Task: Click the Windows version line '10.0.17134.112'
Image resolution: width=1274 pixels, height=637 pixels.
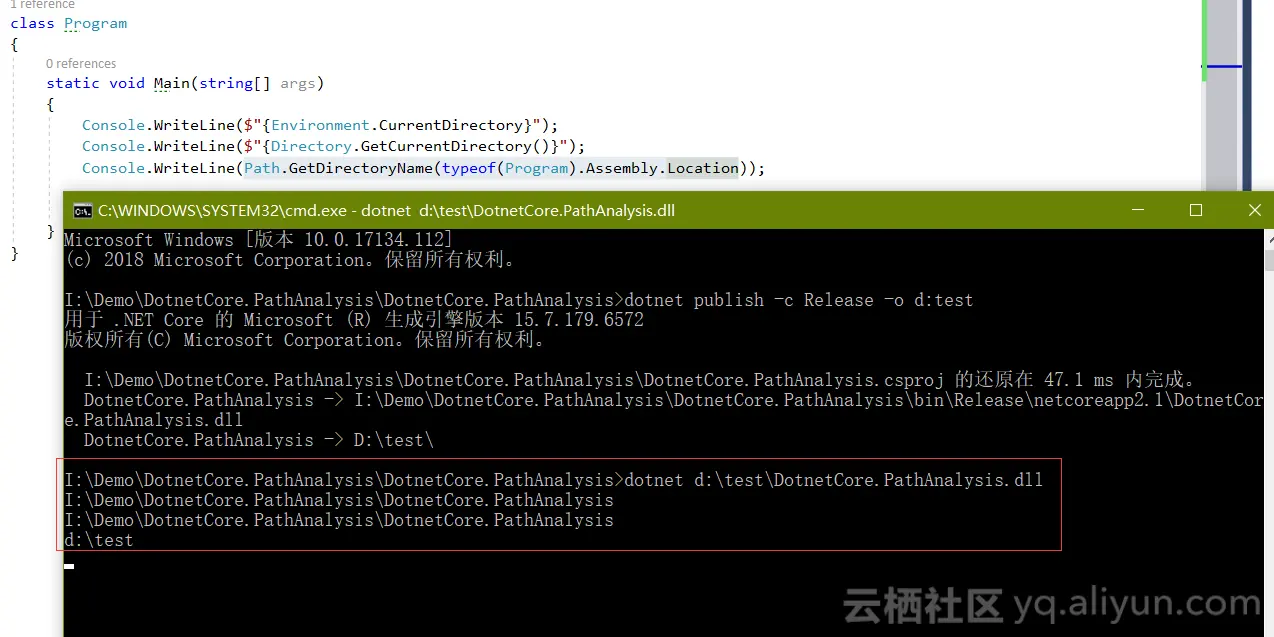Action: tap(258, 240)
